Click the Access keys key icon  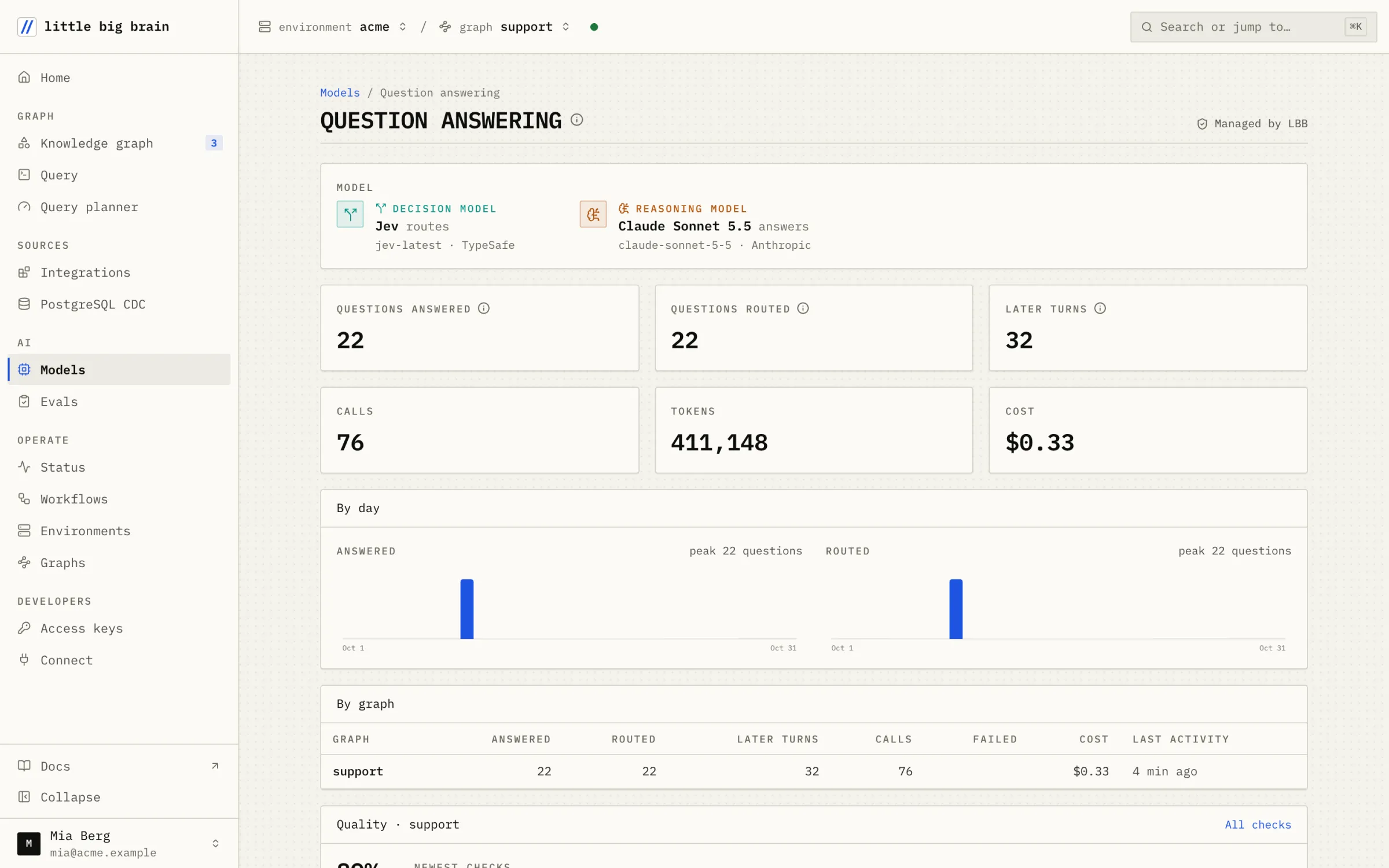(24, 628)
